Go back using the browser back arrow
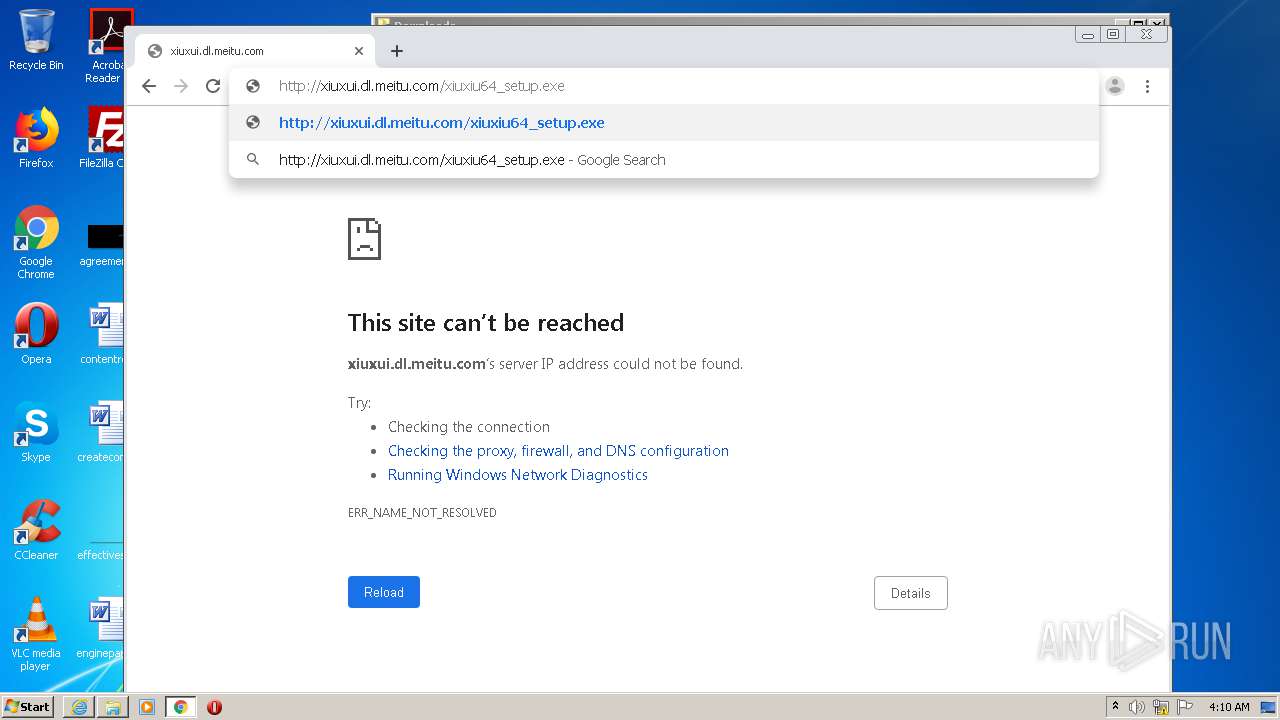This screenshot has height=720, width=1280. pyautogui.click(x=149, y=86)
